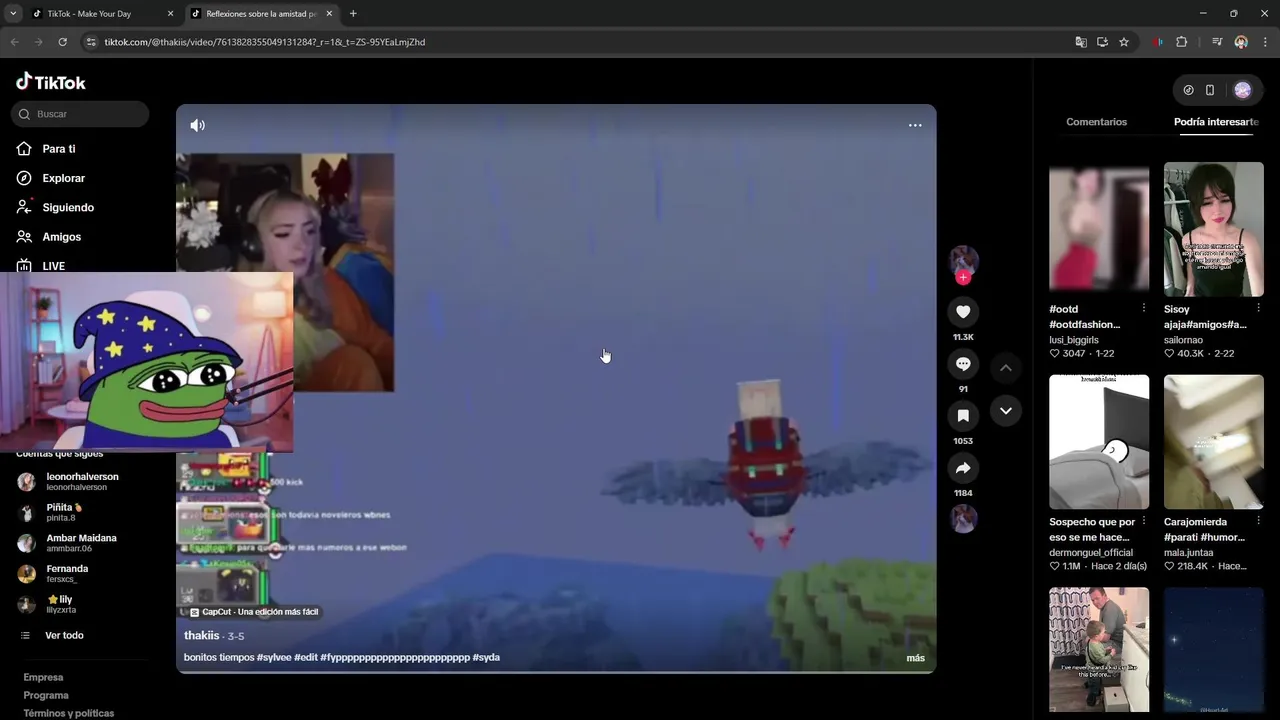This screenshot has height=720, width=1280.
Task: Open the dermonguel_official author name
Action: tap(1091, 552)
